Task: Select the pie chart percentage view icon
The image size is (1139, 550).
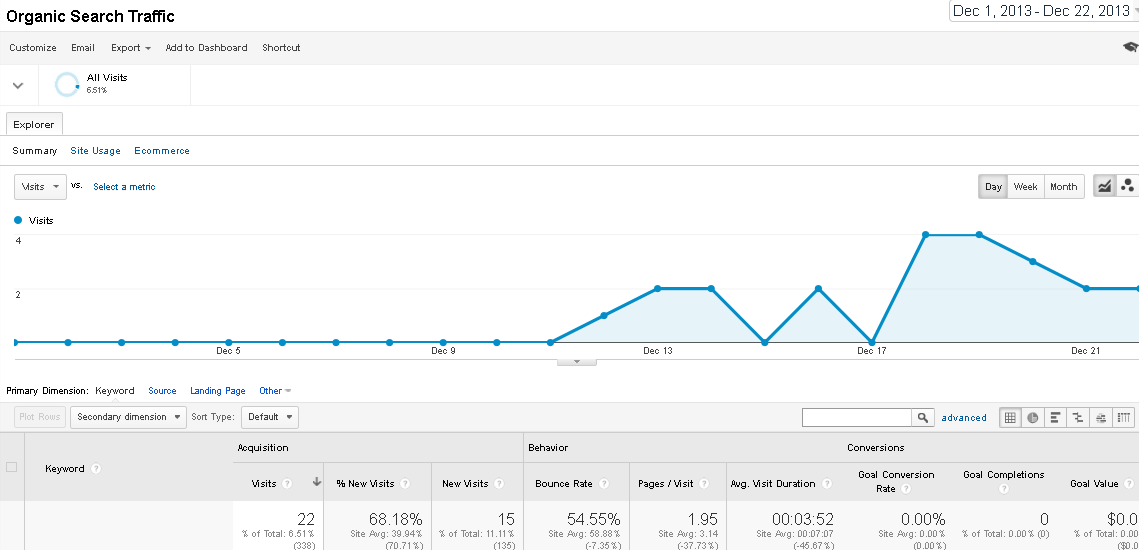Action: click(1032, 418)
